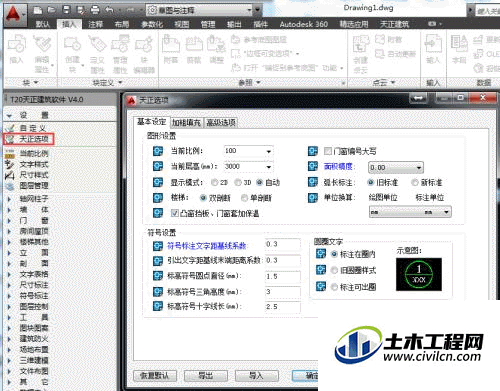Switch to the 加粗填充 tab
Viewport: 500px width, 391px height.
(x=186, y=123)
